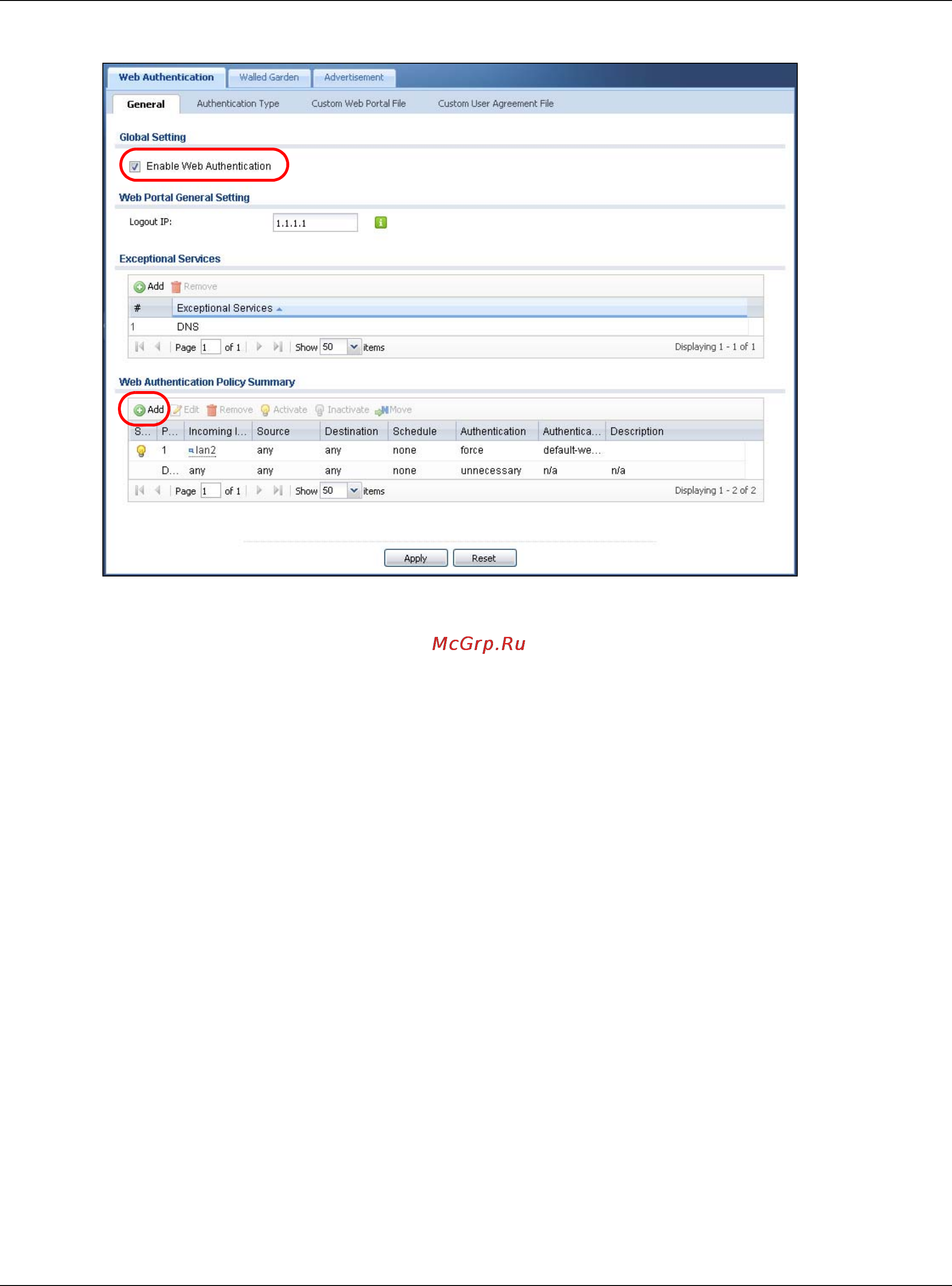Viewport: 952px width, 1286px height.
Task: Click the Logout IP input field
Action: (315, 223)
